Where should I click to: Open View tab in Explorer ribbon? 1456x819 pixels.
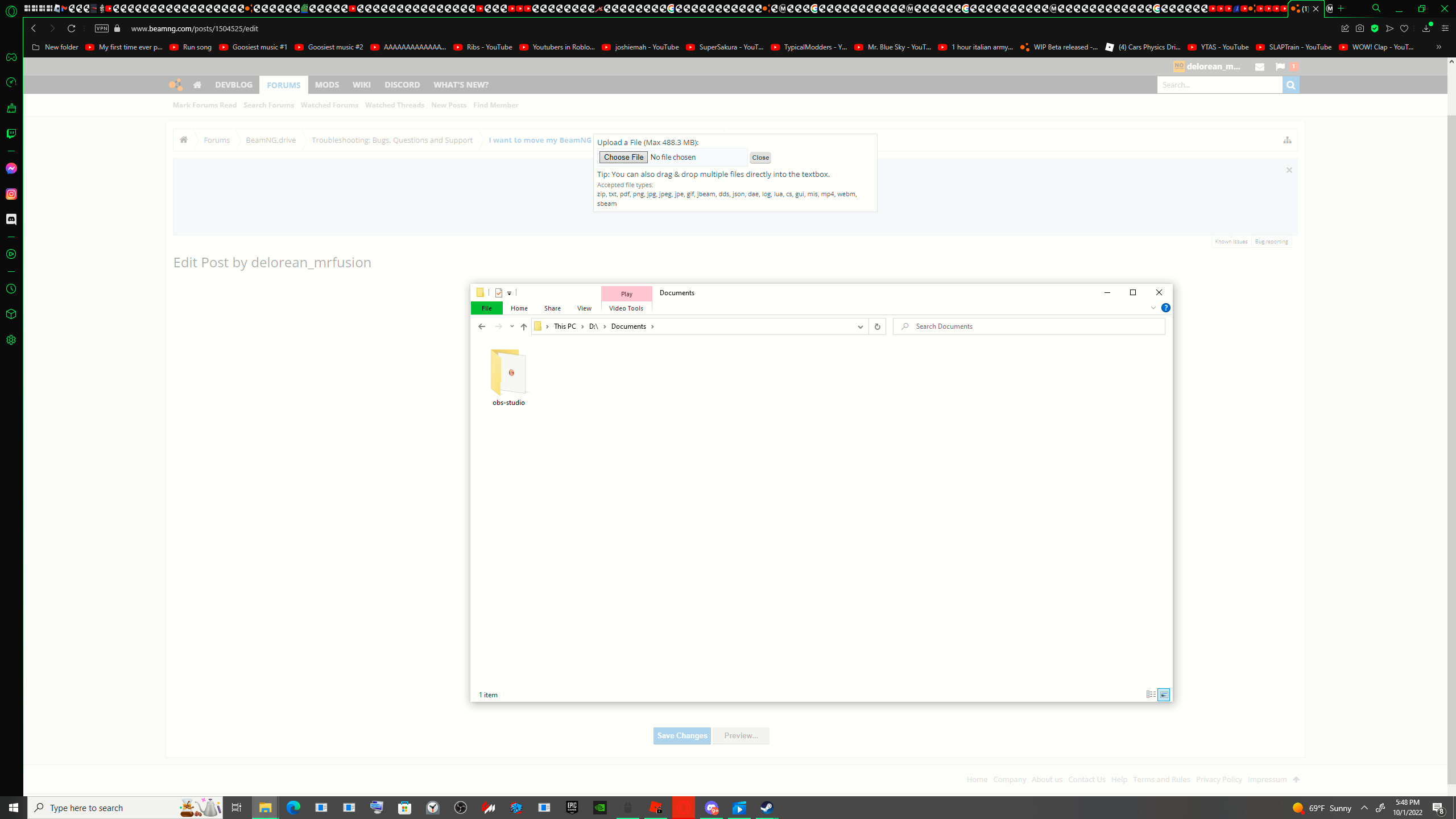[x=584, y=308]
